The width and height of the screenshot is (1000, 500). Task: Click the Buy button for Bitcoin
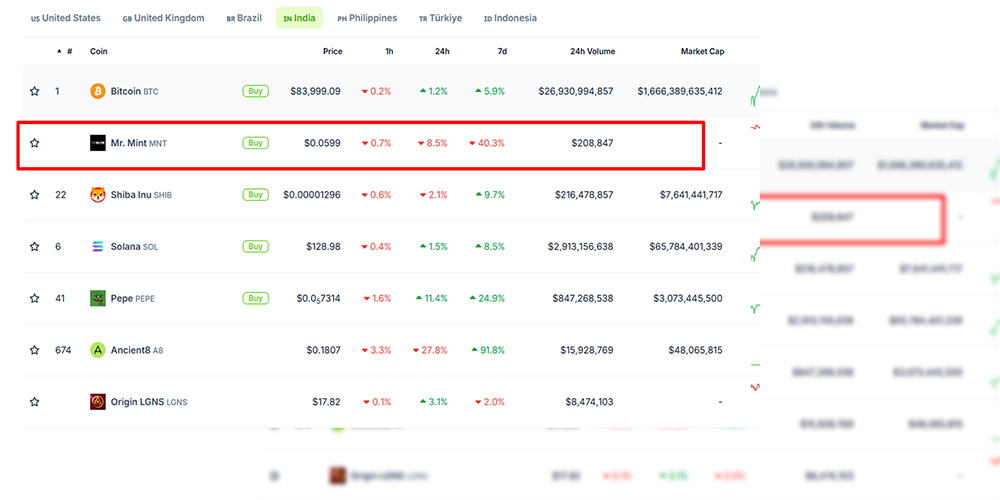255,91
